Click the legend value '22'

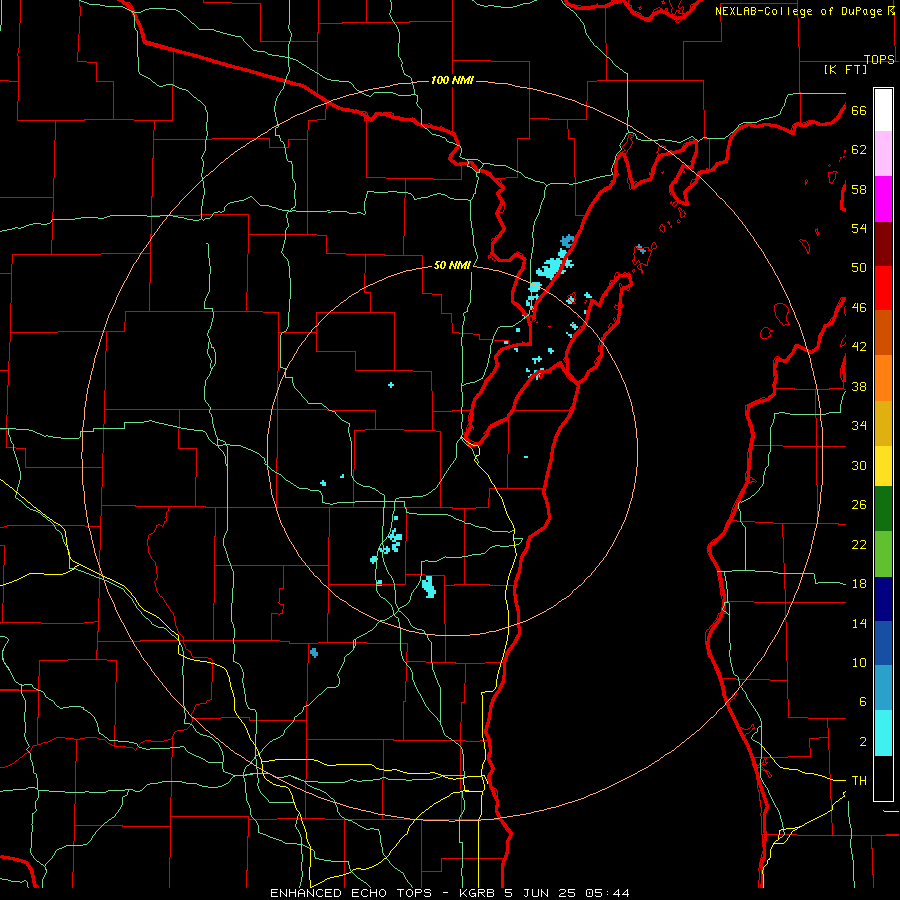click(859, 544)
